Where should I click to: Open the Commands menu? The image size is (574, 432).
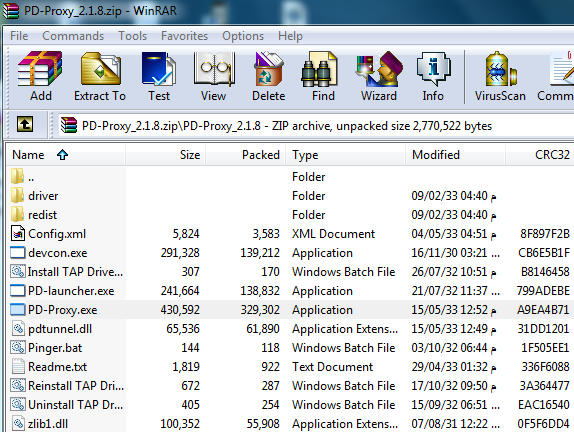pyautogui.click(x=73, y=36)
